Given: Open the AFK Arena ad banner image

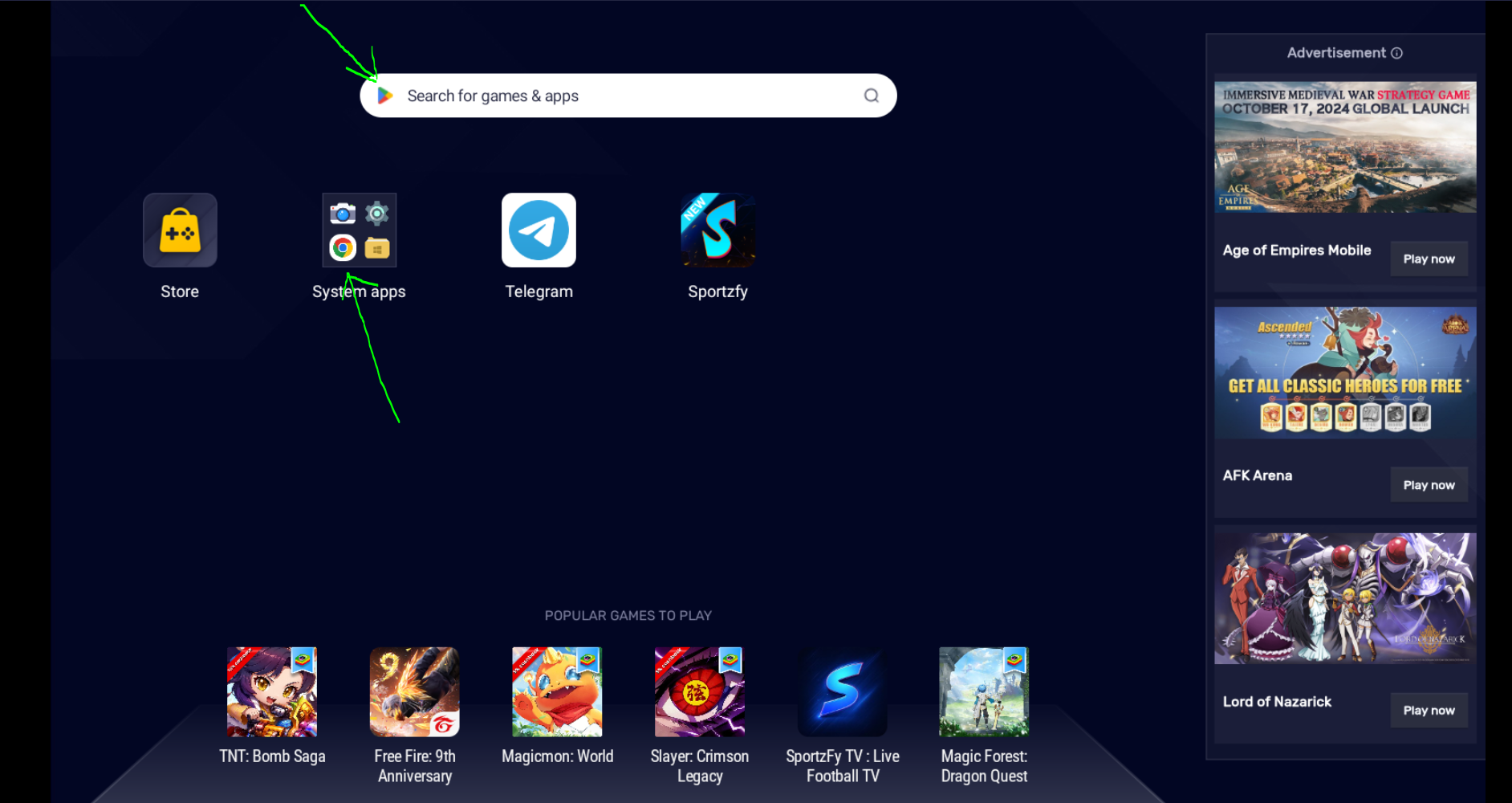Looking at the screenshot, I should (x=1345, y=373).
